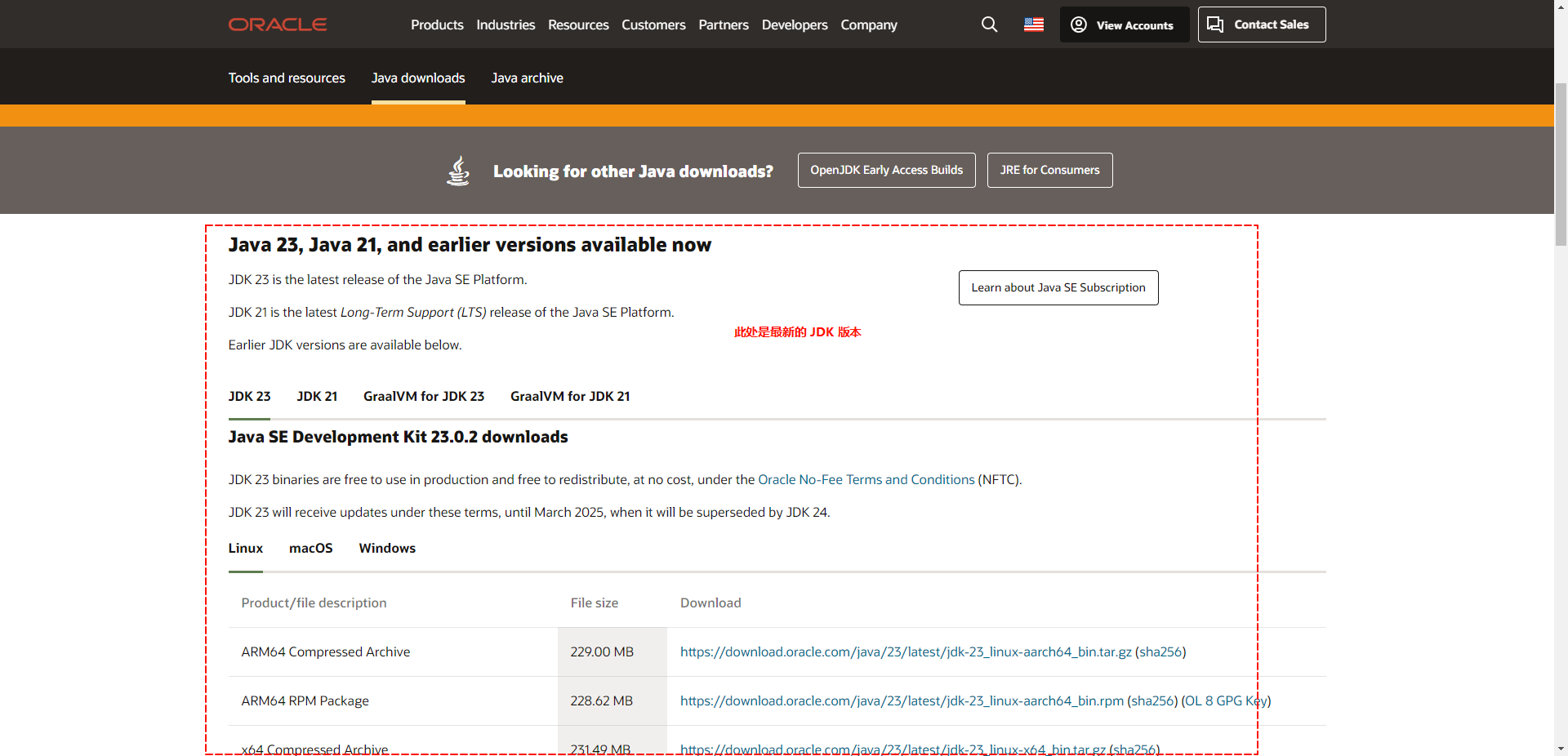
Task: Switch to the Java archive tab
Action: click(x=527, y=78)
